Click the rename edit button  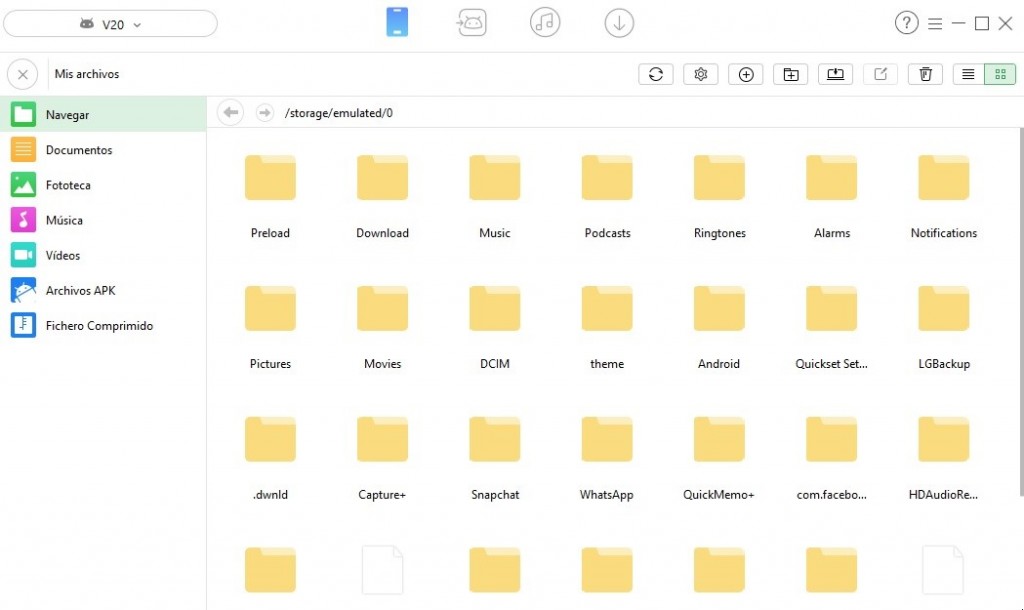pyautogui.click(x=880, y=74)
